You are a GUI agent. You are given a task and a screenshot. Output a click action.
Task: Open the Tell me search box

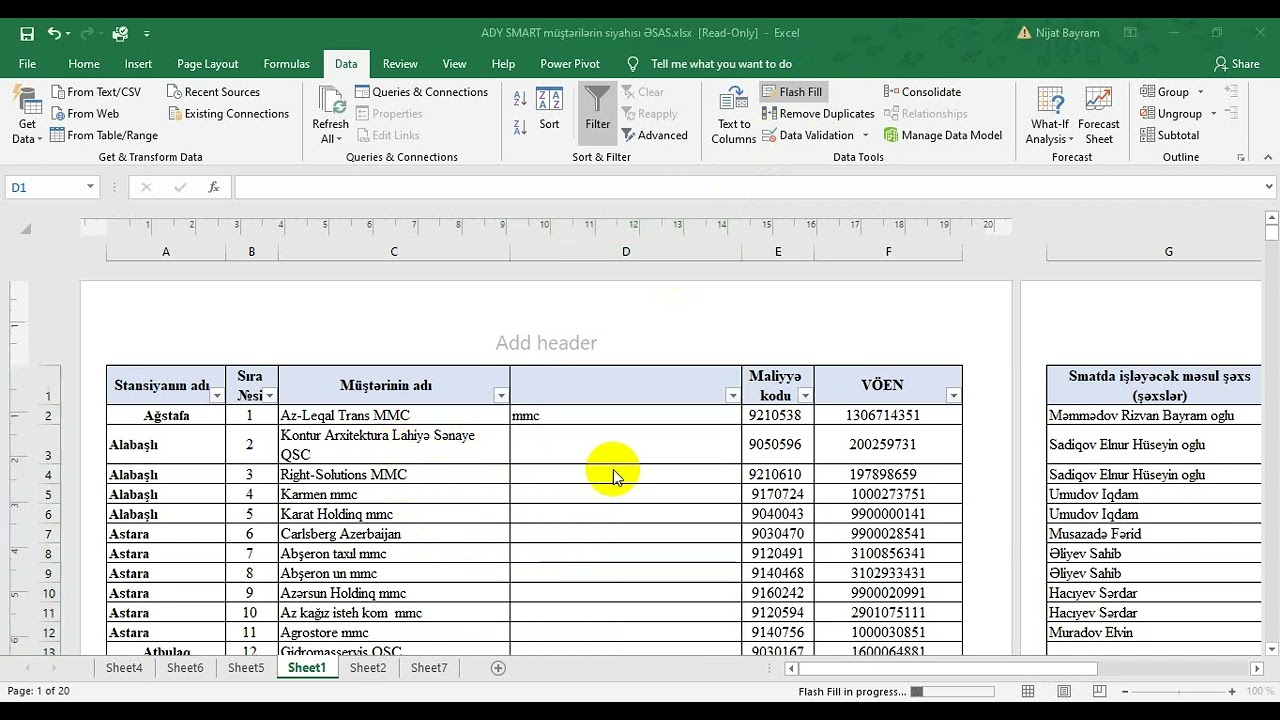pyautogui.click(x=720, y=64)
